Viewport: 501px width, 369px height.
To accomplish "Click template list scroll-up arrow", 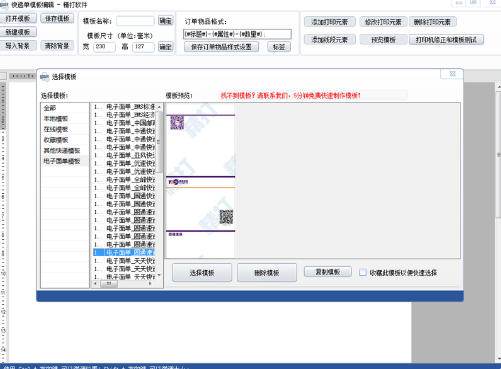I will tap(159, 107).
